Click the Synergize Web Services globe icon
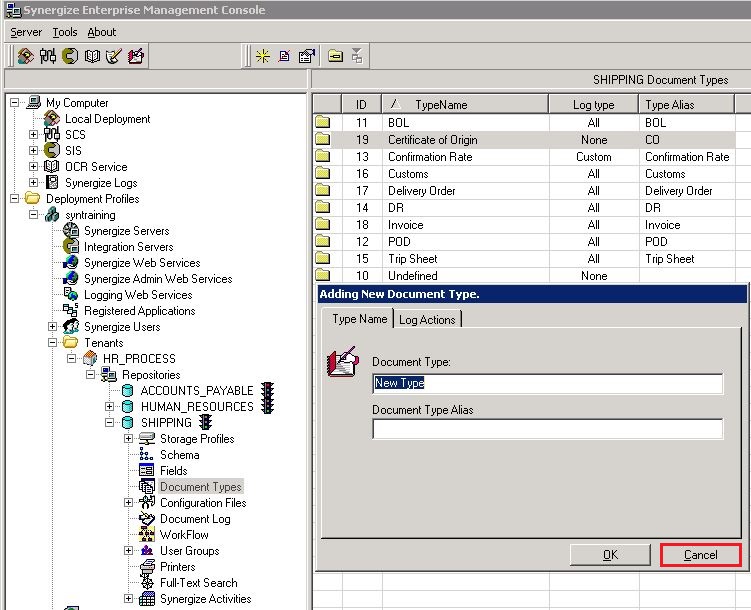This screenshot has height=610, width=751. 71,262
